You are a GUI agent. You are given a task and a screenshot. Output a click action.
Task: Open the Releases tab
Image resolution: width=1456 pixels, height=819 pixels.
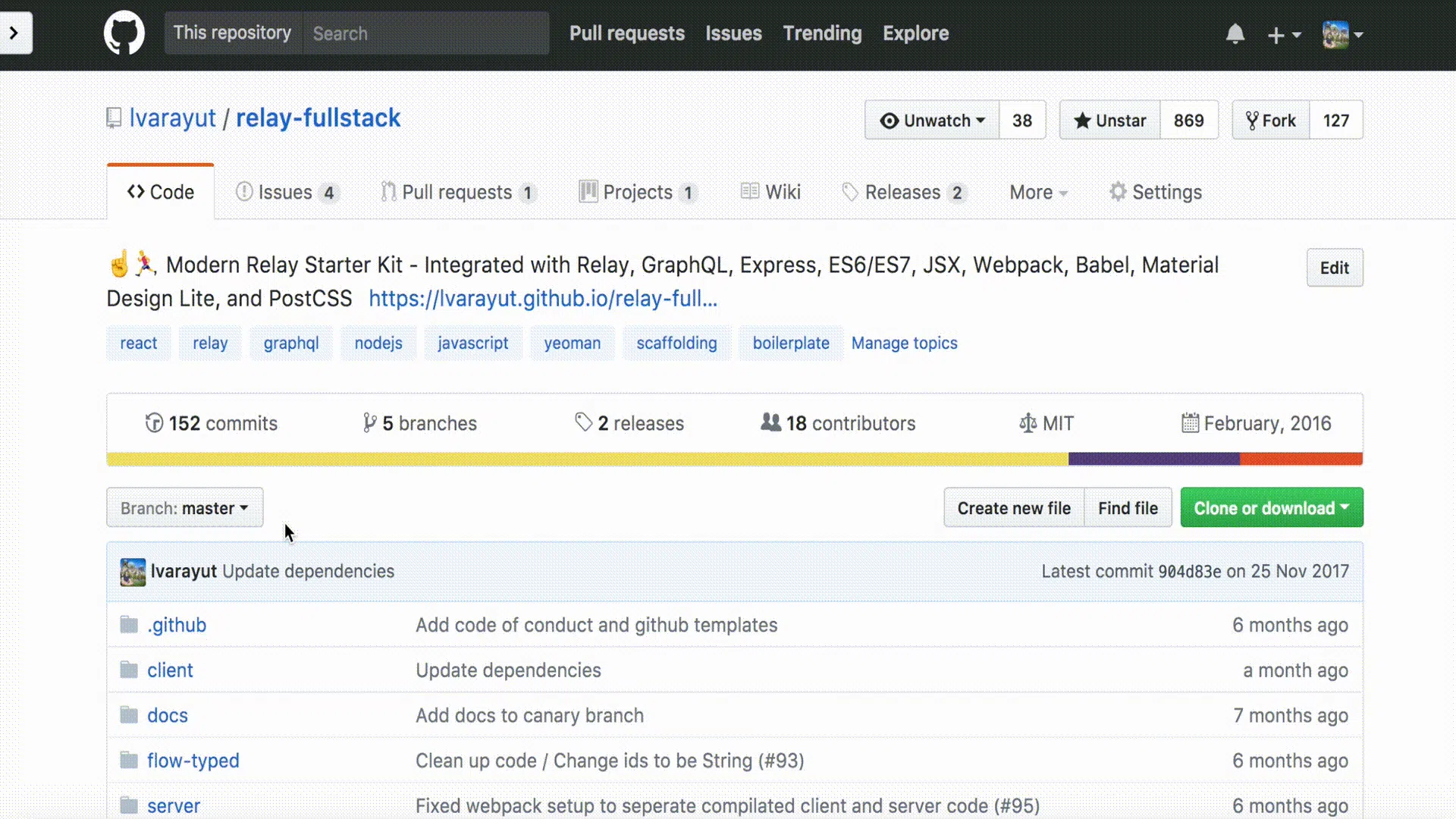click(x=904, y=192)
